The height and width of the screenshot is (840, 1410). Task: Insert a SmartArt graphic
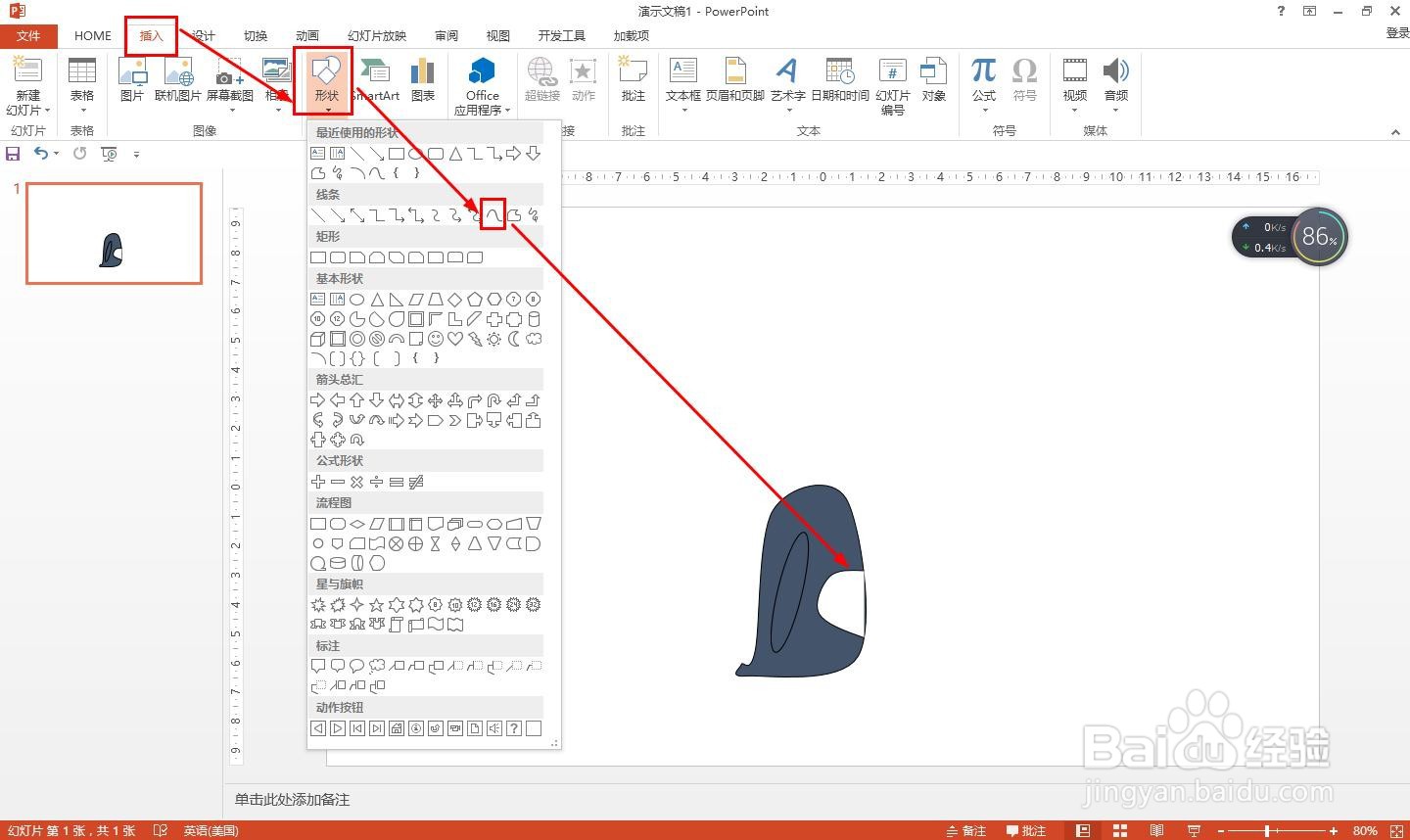click(x=376, y=79)
